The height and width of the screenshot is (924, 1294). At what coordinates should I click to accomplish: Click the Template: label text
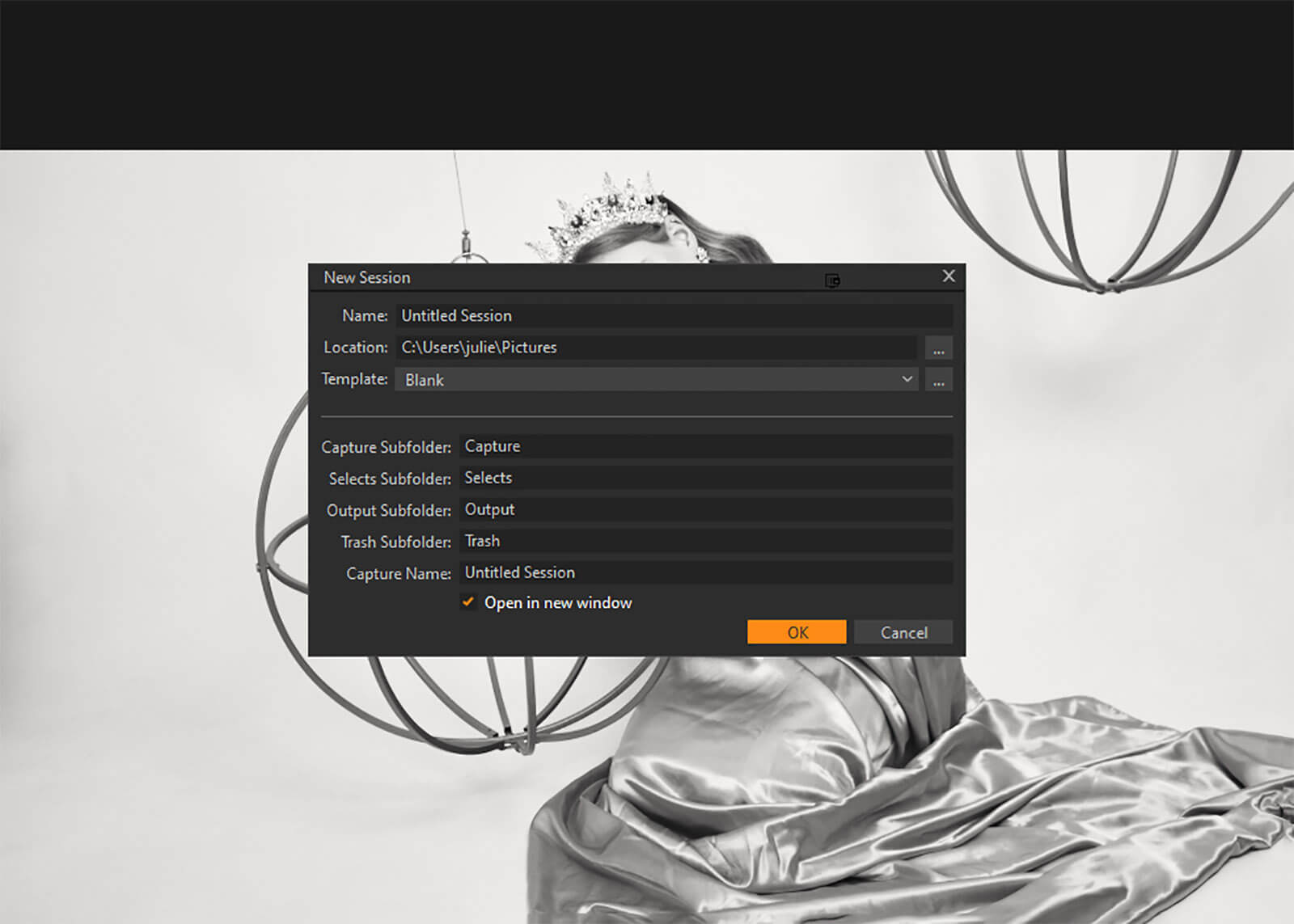(354, 379)
